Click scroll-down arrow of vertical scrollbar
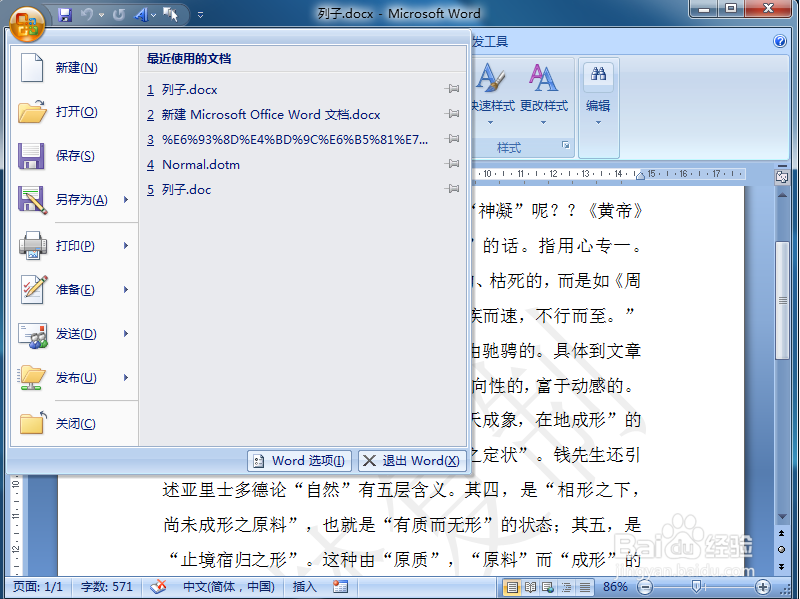 click(782, 517)
